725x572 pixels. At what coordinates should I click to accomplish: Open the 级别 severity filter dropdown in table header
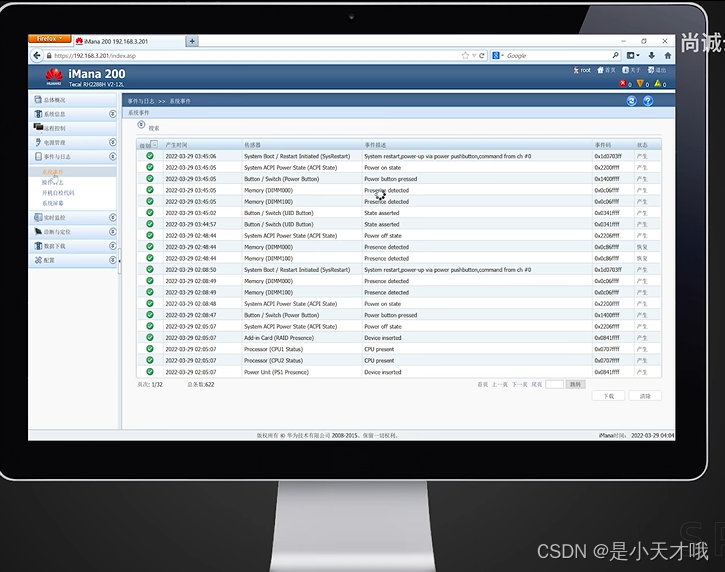tap(154, 144)
